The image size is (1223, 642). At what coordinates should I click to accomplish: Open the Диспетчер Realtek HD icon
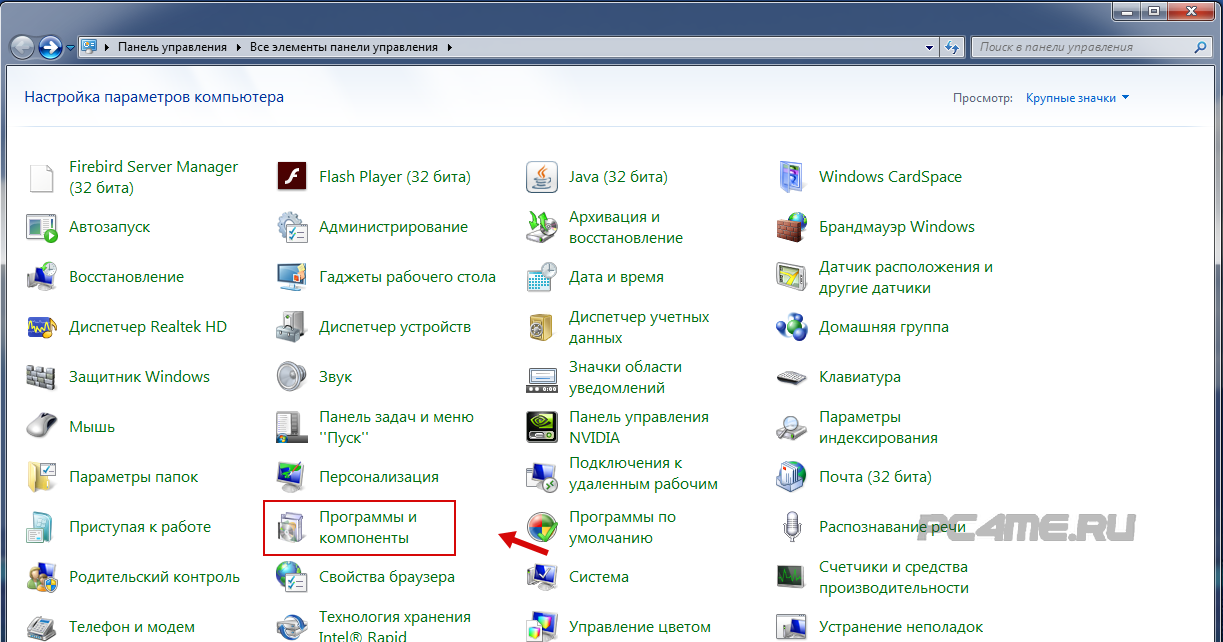pos(41,327)
